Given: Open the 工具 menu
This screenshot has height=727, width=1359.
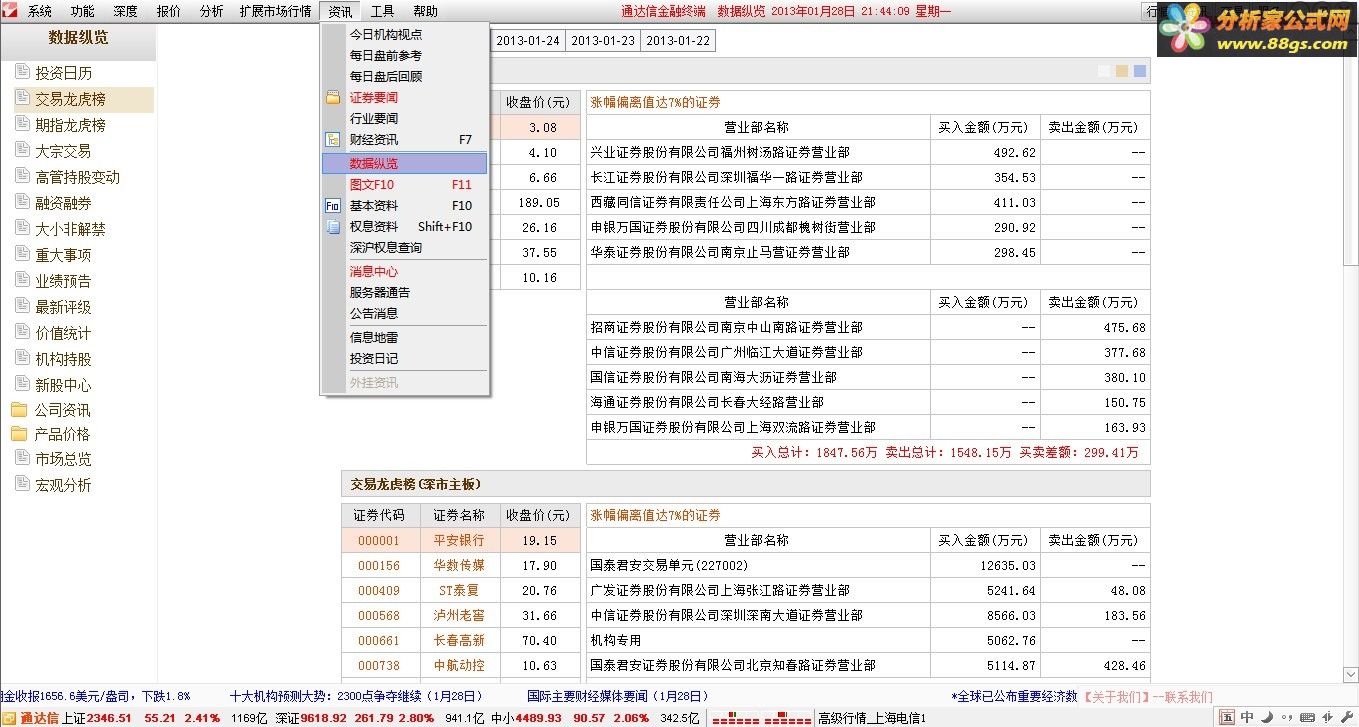Looking at the screenshot, I should coord(382,12).
